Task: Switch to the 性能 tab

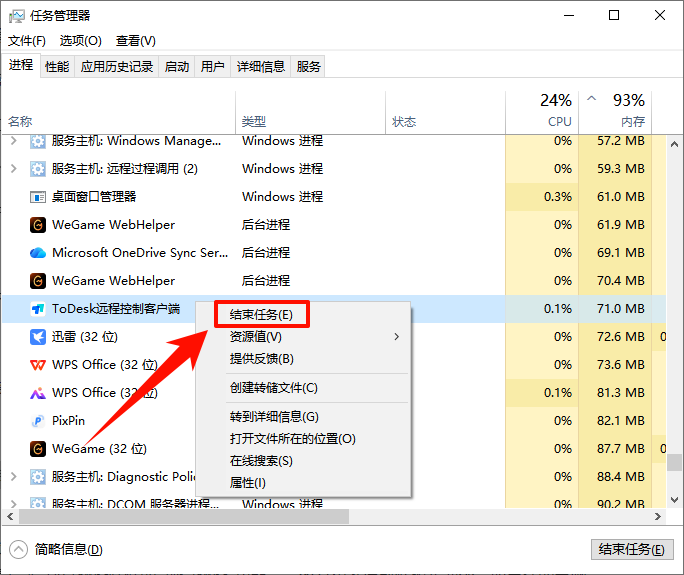Action: click(57, 67)
